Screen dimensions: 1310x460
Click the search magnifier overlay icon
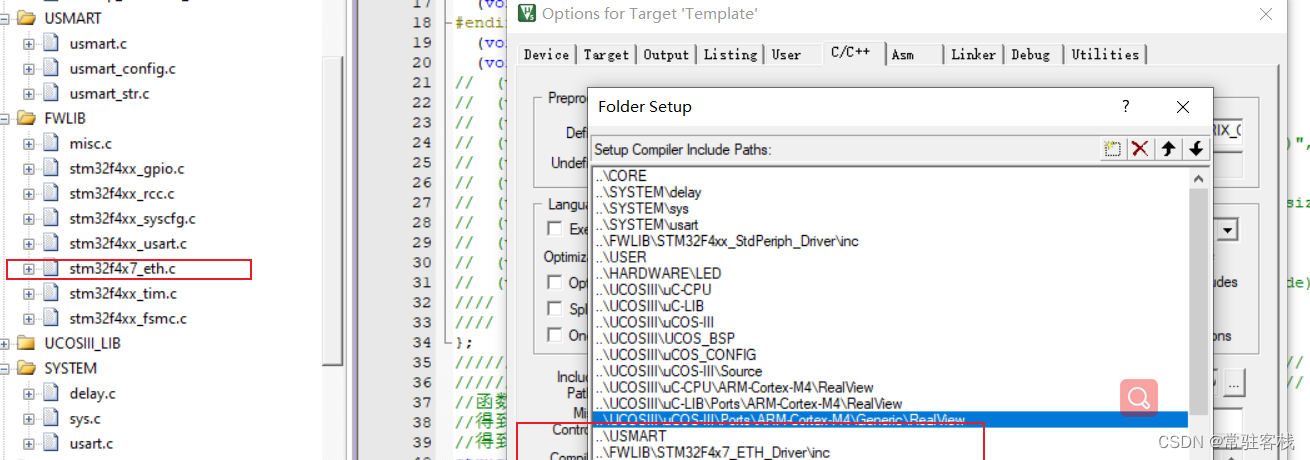coord(1139,399)
